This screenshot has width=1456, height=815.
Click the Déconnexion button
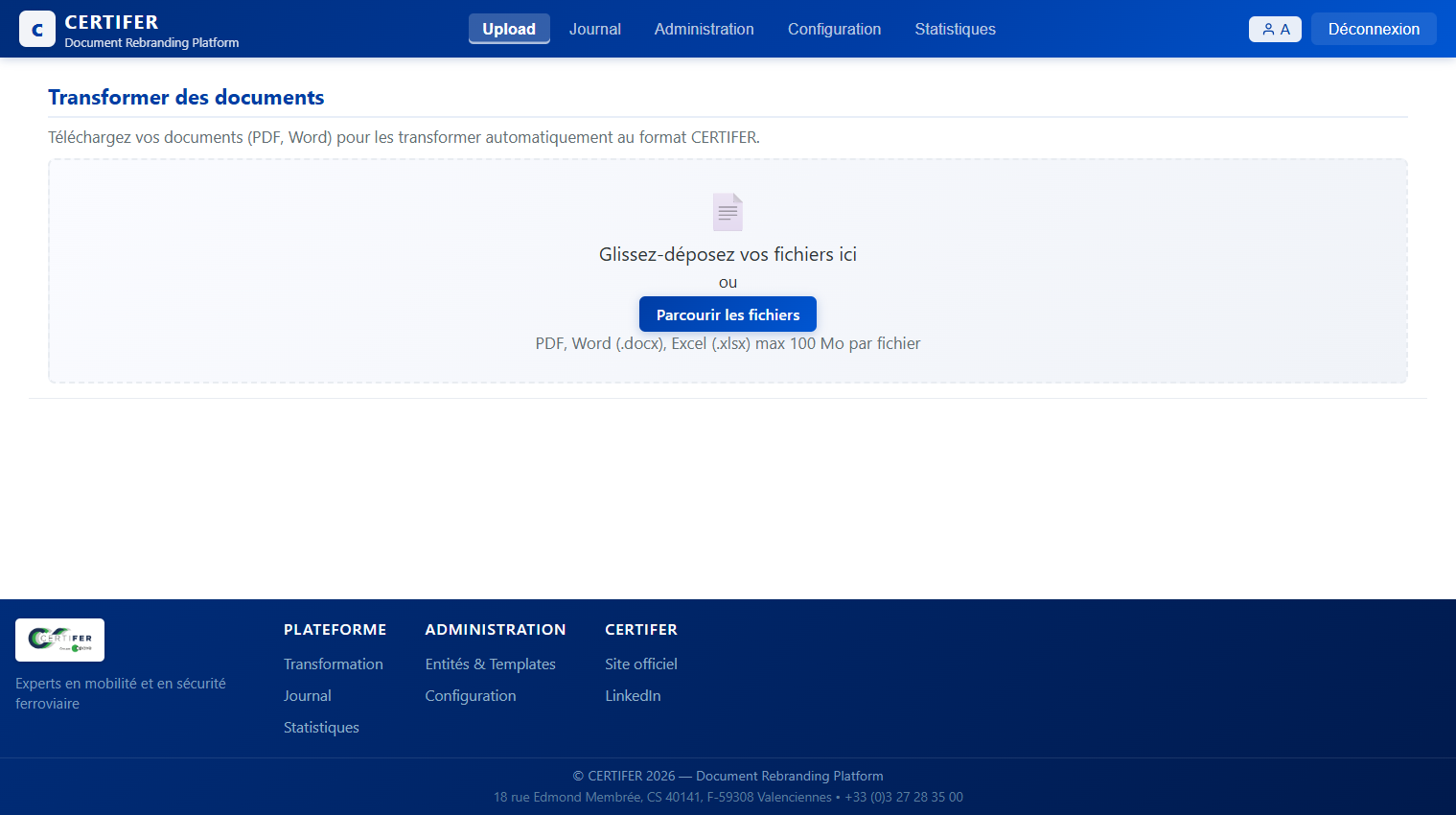[1374, 29]
